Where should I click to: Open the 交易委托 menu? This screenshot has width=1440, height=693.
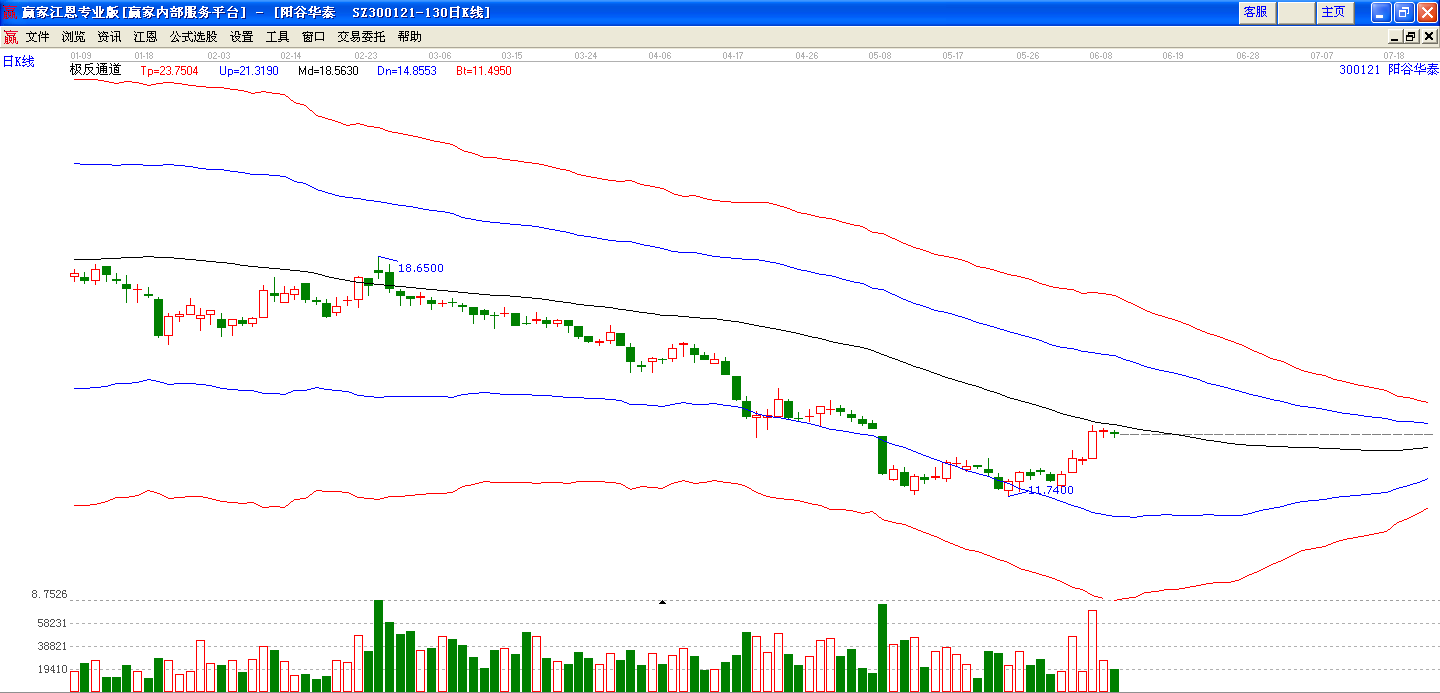[361, 37]
